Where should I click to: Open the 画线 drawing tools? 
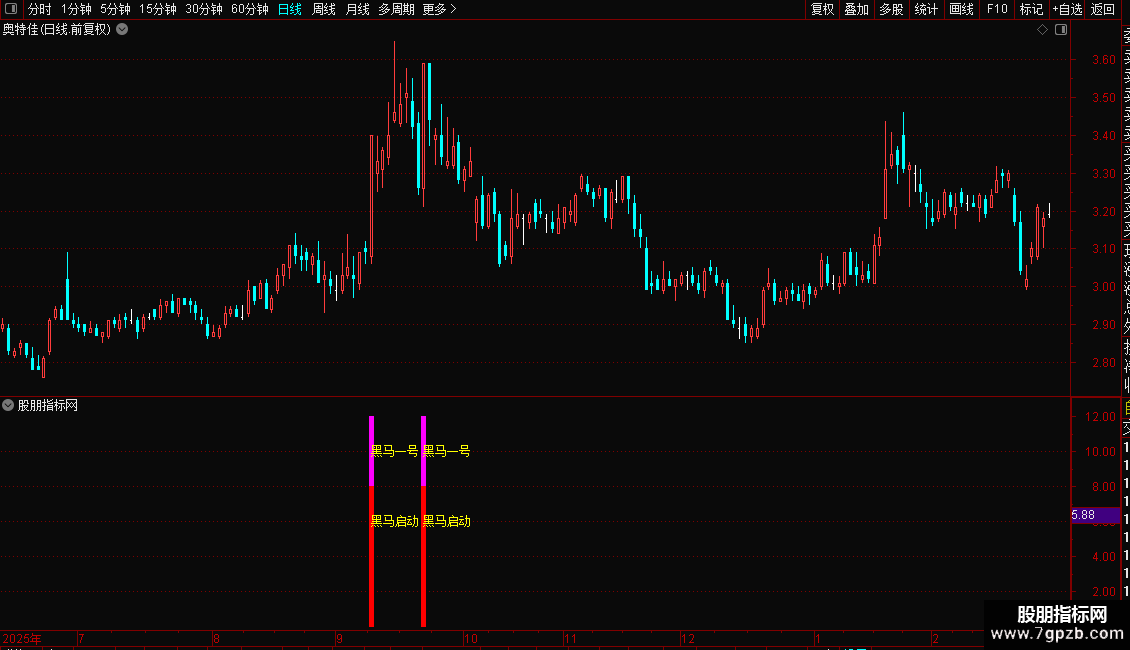pos(961,9)
